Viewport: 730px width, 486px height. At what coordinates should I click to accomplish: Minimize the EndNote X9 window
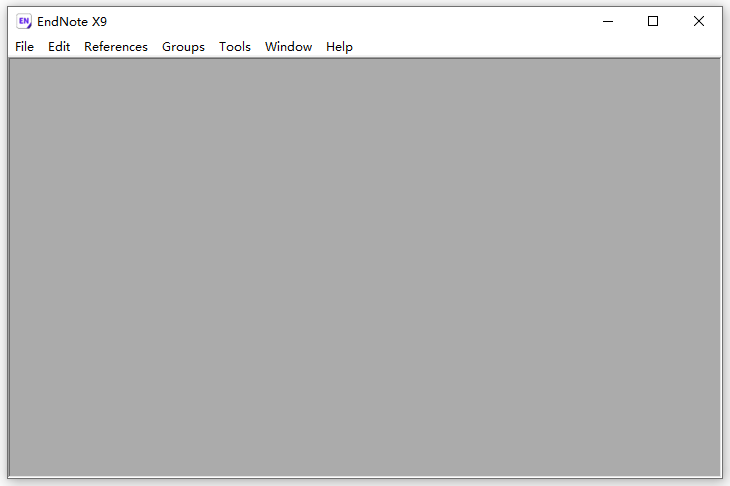coord(608,21)
